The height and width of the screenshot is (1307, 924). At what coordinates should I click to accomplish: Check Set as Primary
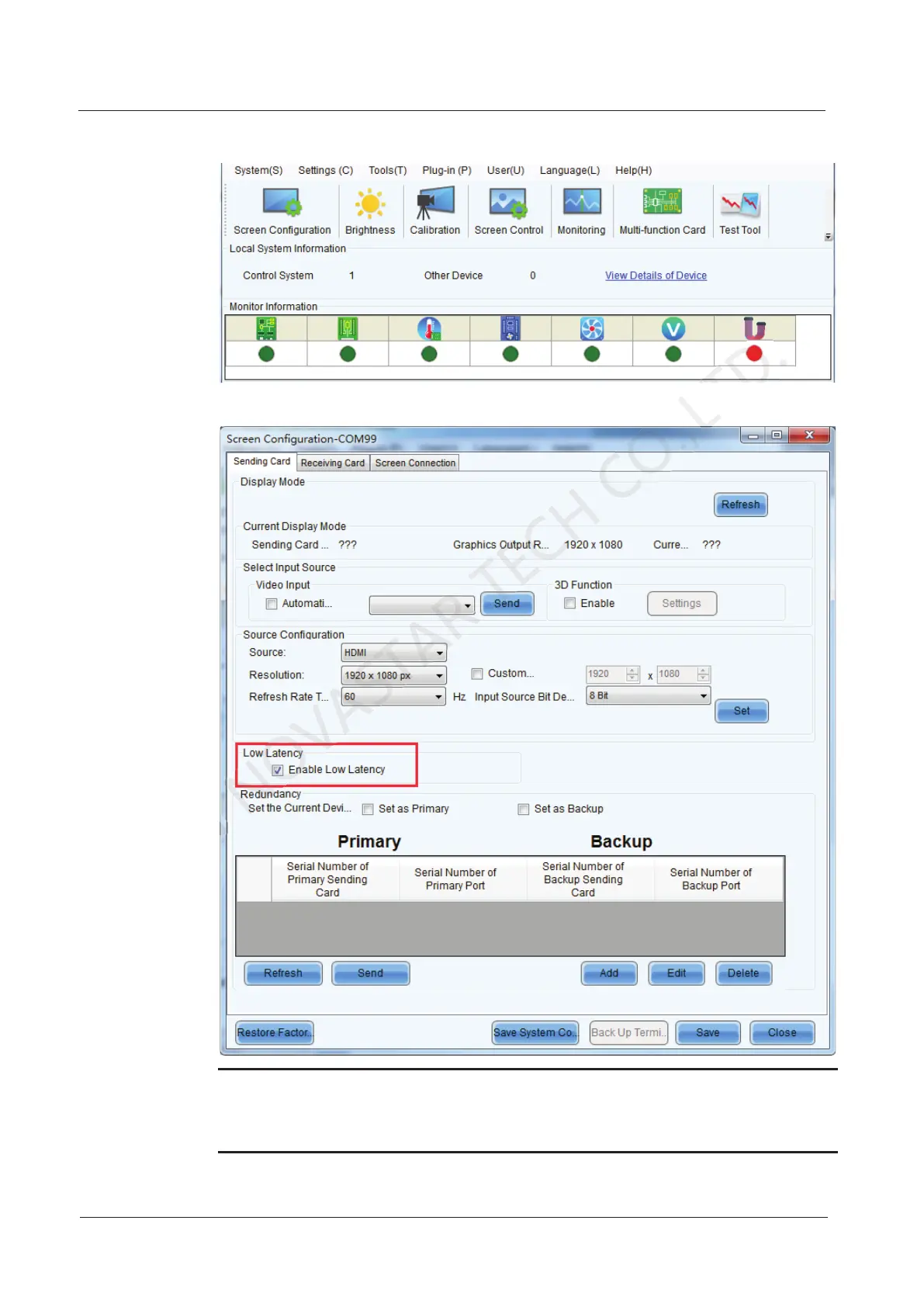(368, 810)
